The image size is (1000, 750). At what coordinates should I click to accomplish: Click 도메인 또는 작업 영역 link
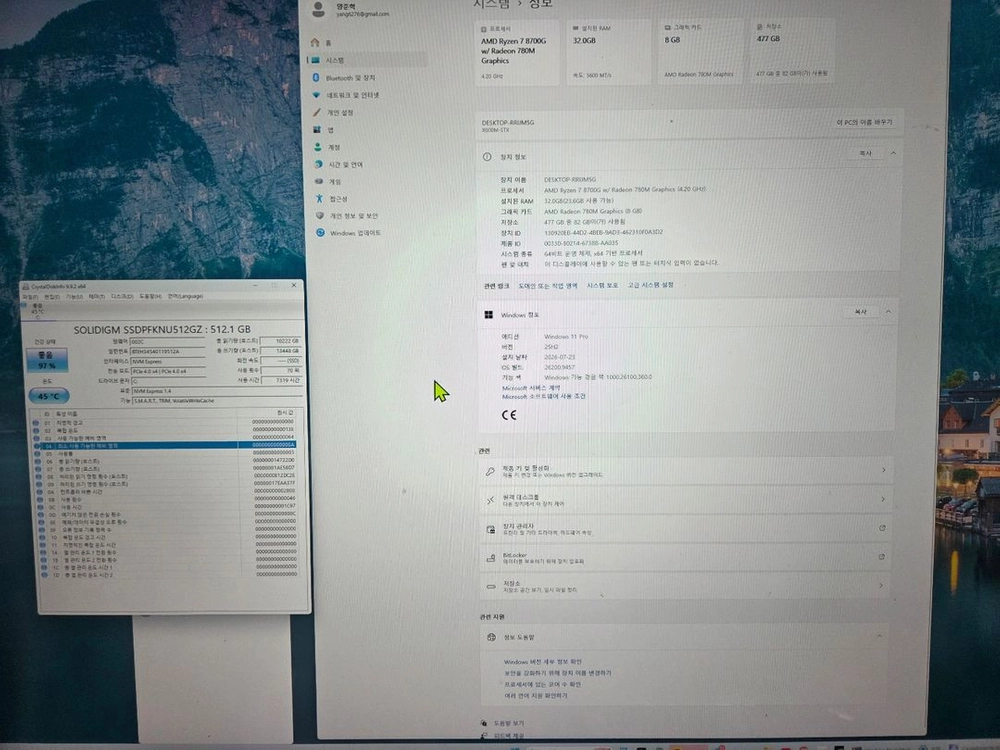547,286
